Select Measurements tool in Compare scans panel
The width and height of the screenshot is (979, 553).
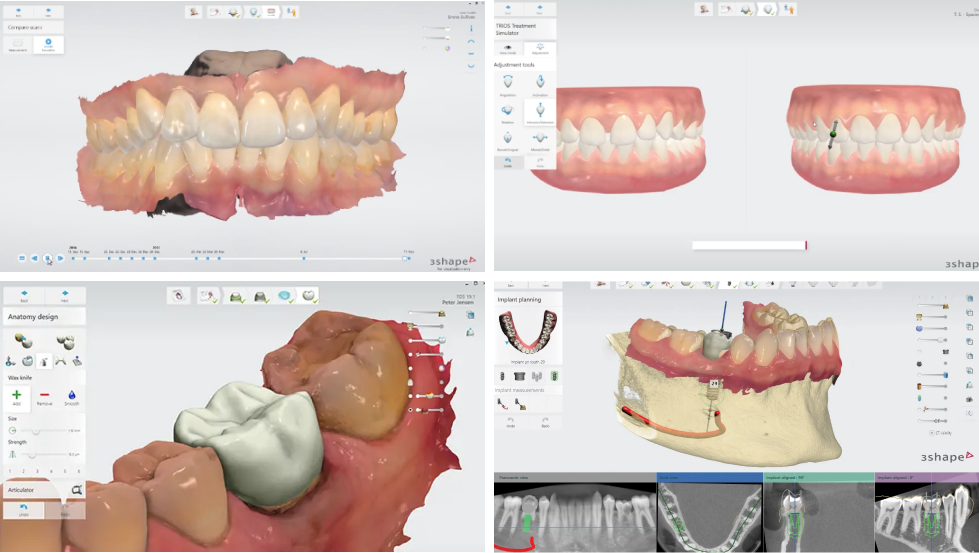[x=18, y=45]
